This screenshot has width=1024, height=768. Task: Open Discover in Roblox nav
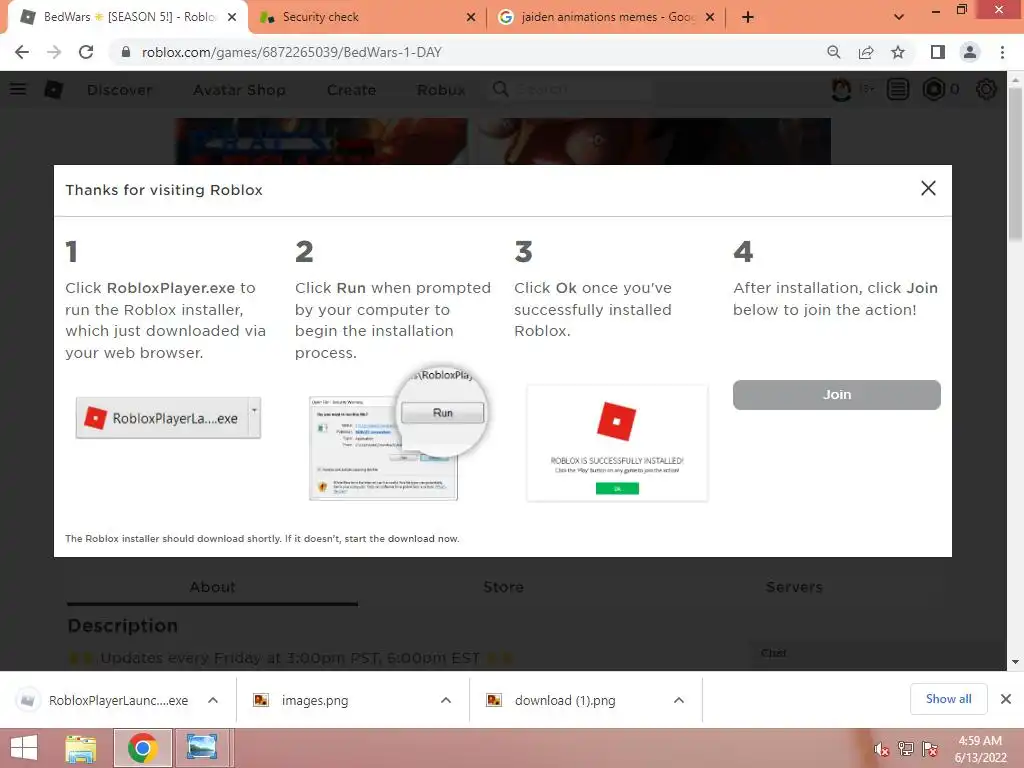pyautogui.click(x=120, y=89)
